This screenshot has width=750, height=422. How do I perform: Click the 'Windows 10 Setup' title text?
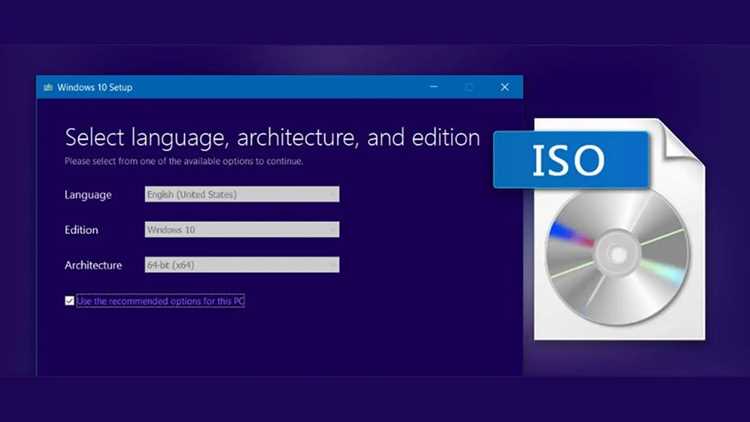click(95, 88)
